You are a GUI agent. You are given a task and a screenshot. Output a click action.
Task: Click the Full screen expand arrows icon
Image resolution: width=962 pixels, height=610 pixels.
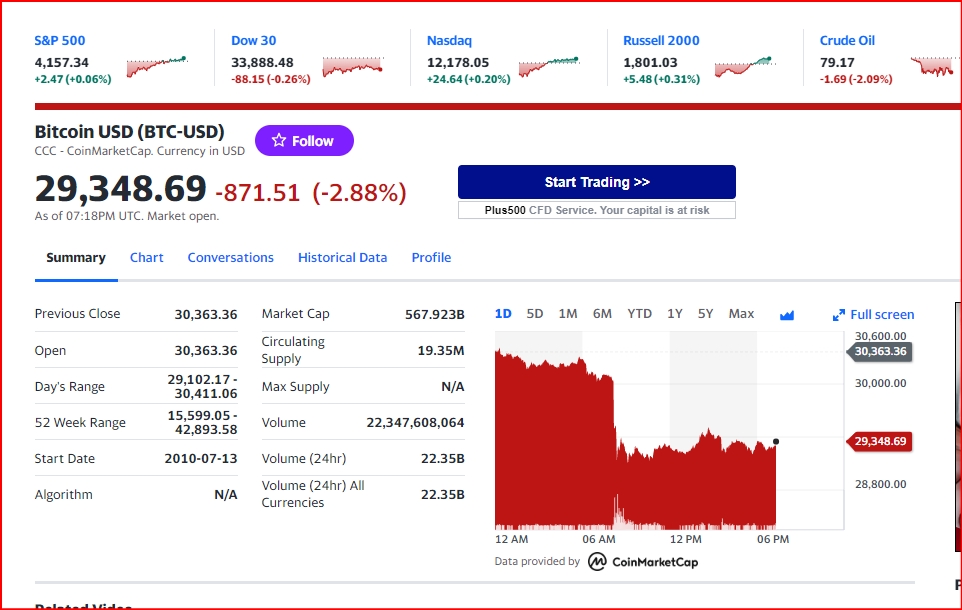(839, 315)
